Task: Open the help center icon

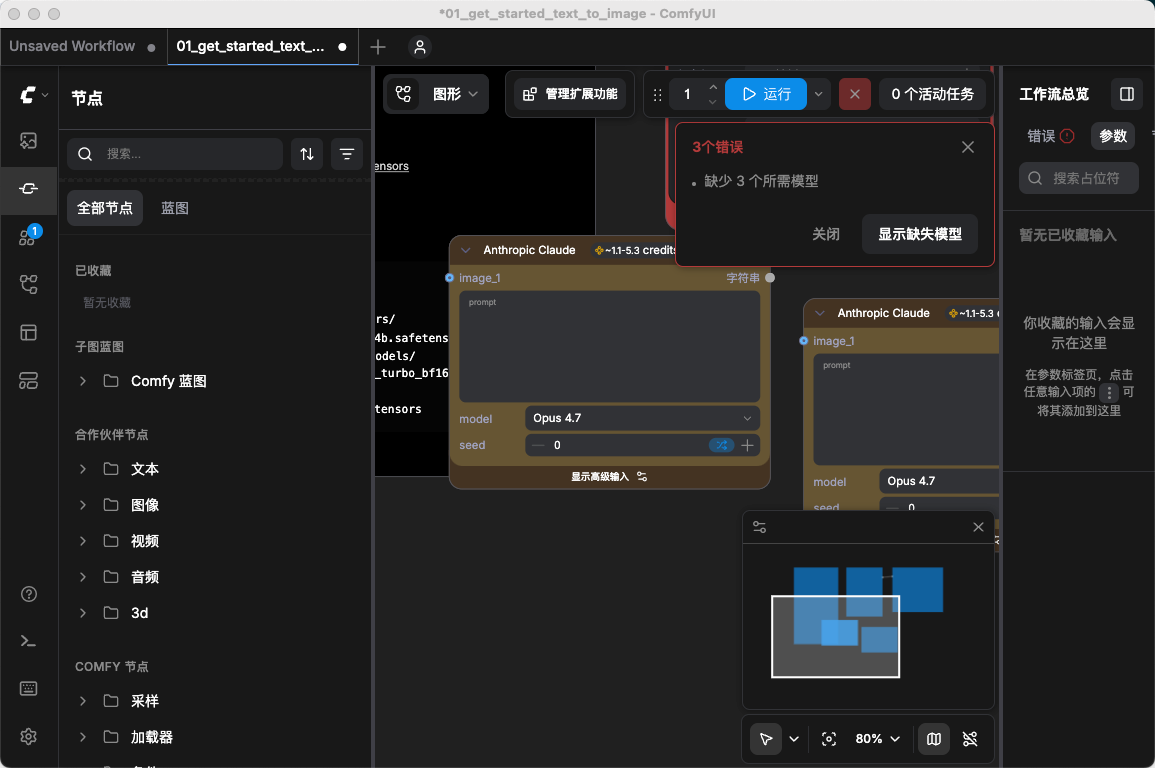Action: 29,594
